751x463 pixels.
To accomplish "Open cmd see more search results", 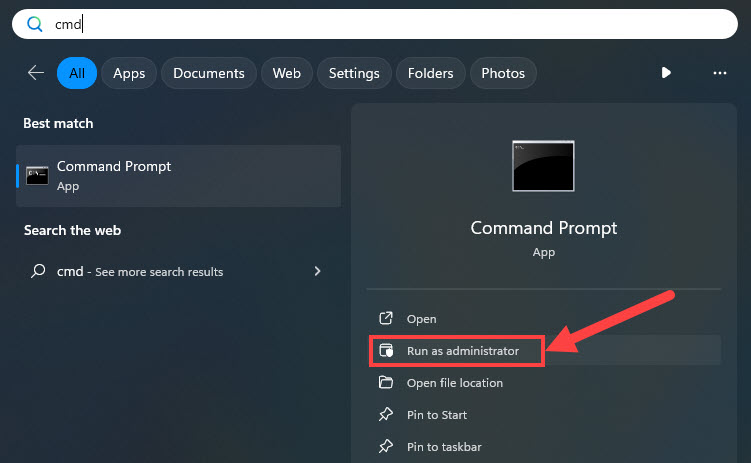I will click(x=178, y=271).
